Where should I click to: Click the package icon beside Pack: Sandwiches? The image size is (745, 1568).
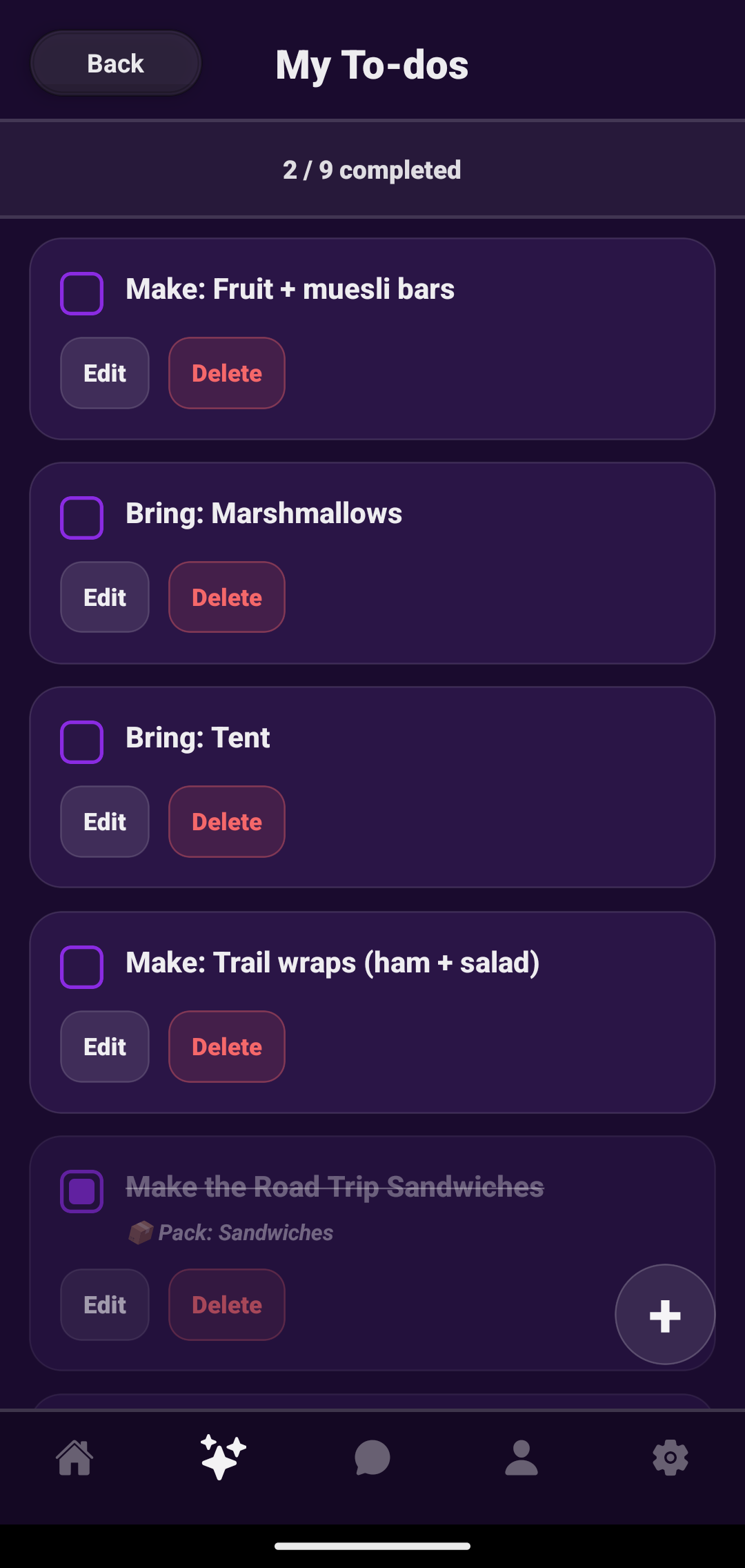[x=141, y=1233]
